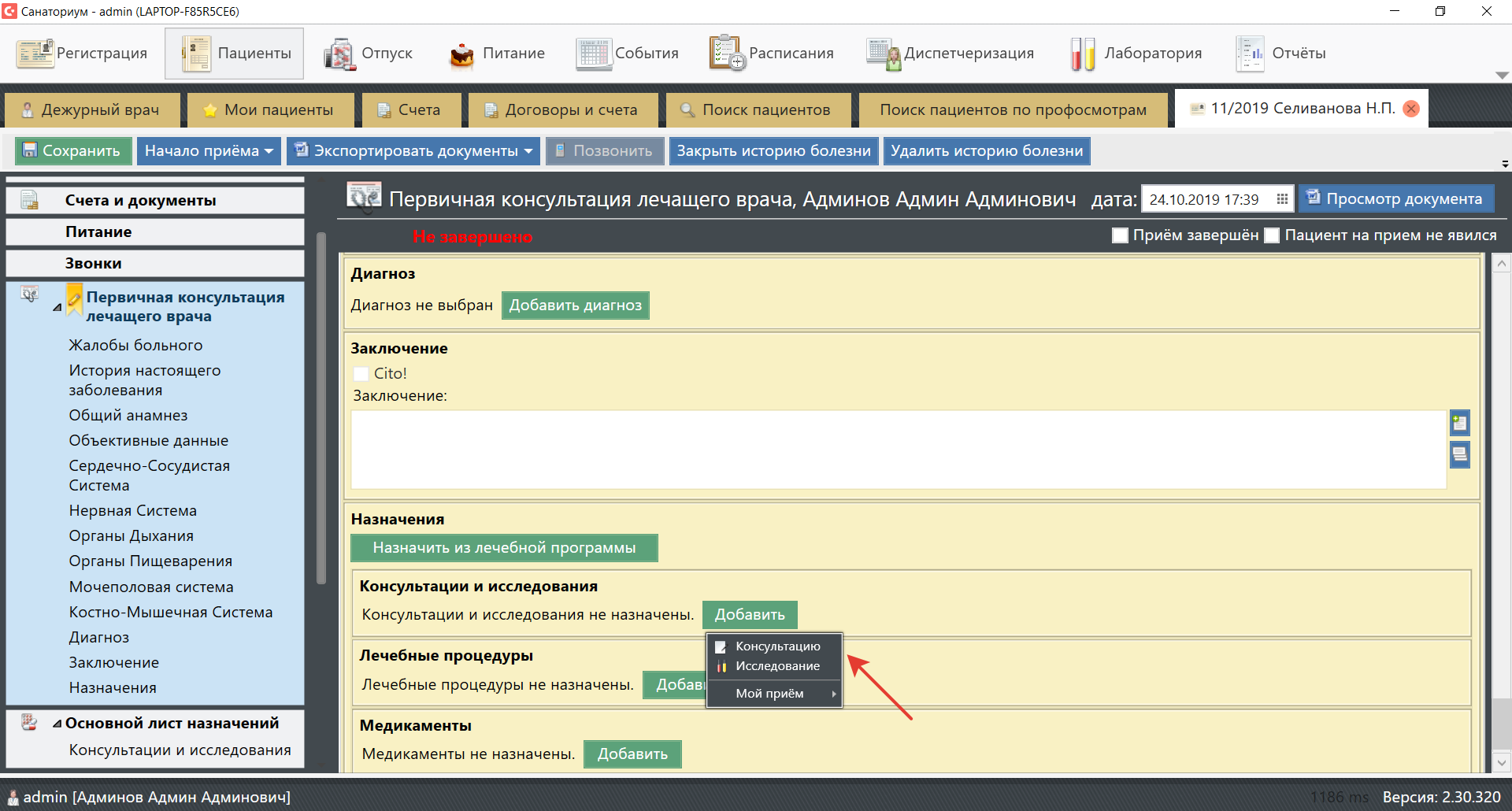This screenshot has width=1512, height=811.
Task: Select Исследование from the context menu
Action: click(x=776, y=666)
